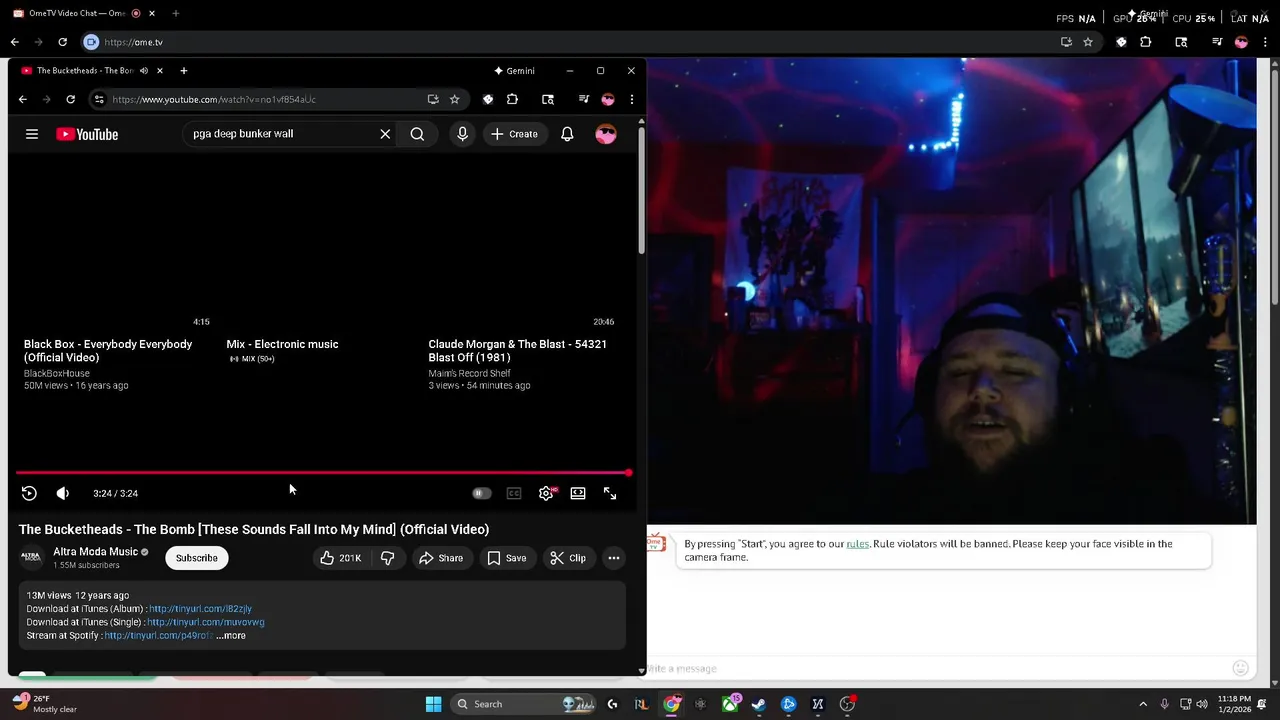Open Gemini in the YouTube window
This screenshot has width=1280, height=720.
(x=514, y=71)
